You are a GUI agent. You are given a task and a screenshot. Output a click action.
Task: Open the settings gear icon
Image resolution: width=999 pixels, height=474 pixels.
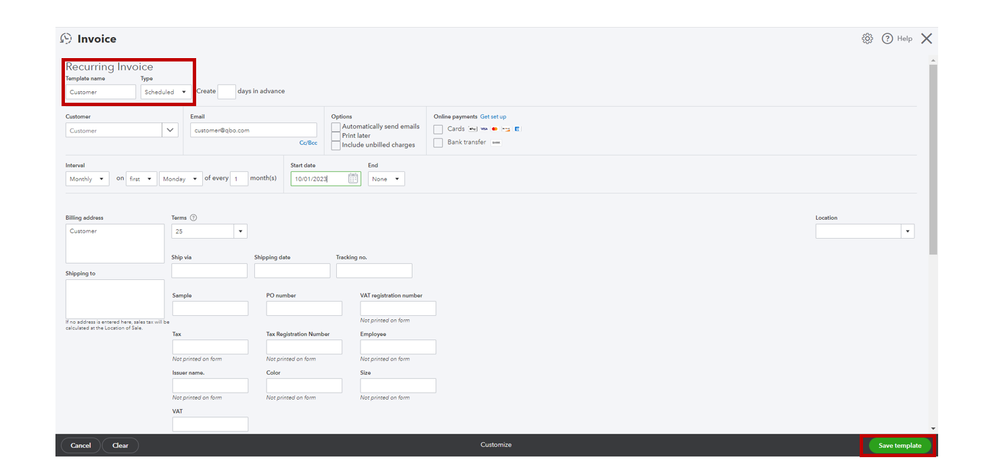(867, 39)
